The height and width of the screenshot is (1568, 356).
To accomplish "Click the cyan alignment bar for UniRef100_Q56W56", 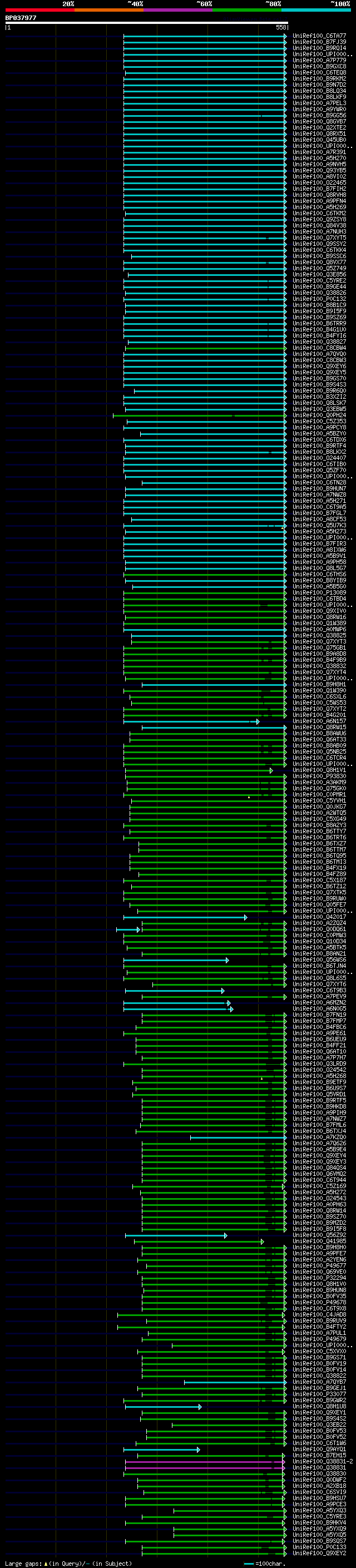I will 176,960.
